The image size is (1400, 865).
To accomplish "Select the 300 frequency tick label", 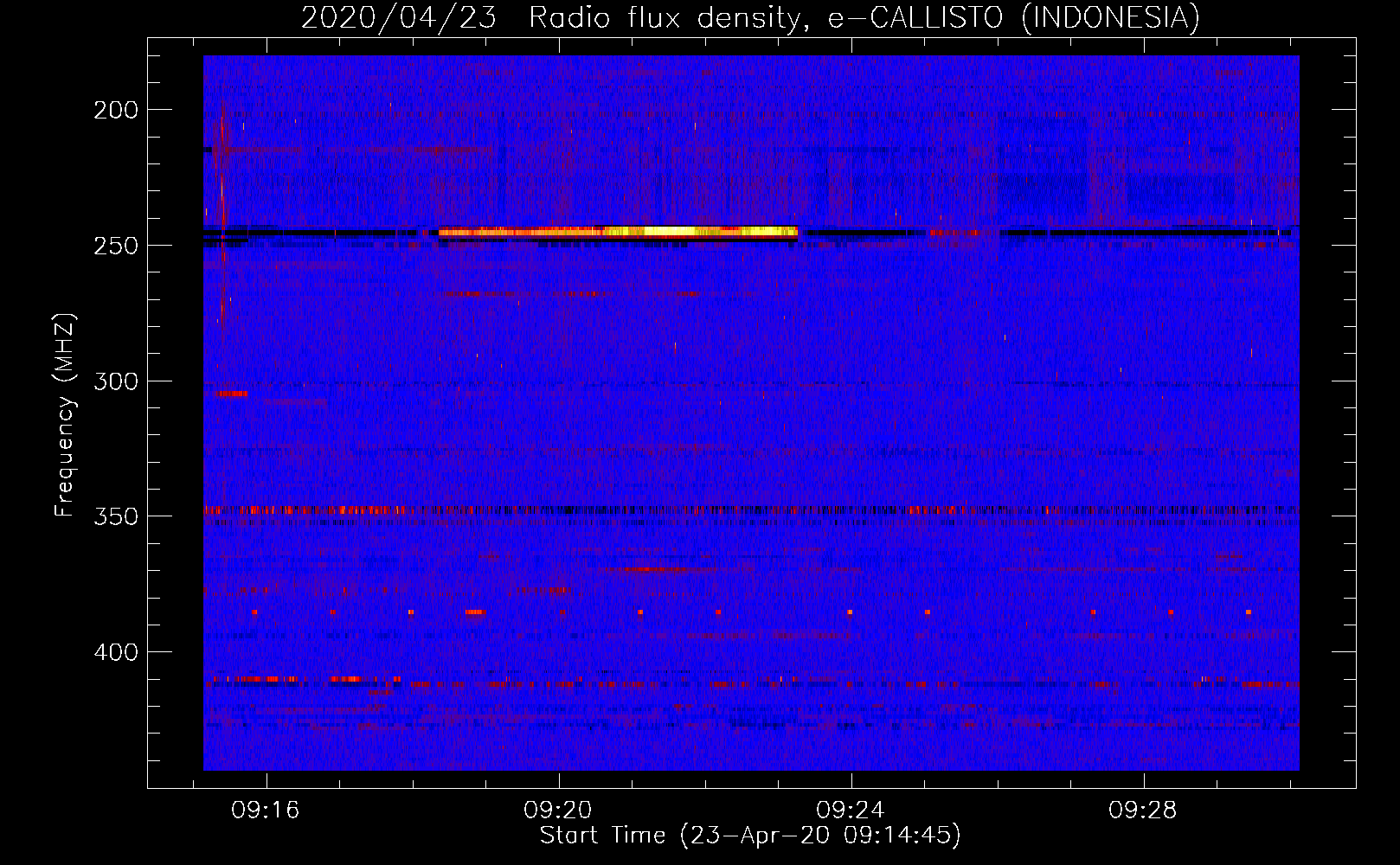I will [x=116, y=381].
